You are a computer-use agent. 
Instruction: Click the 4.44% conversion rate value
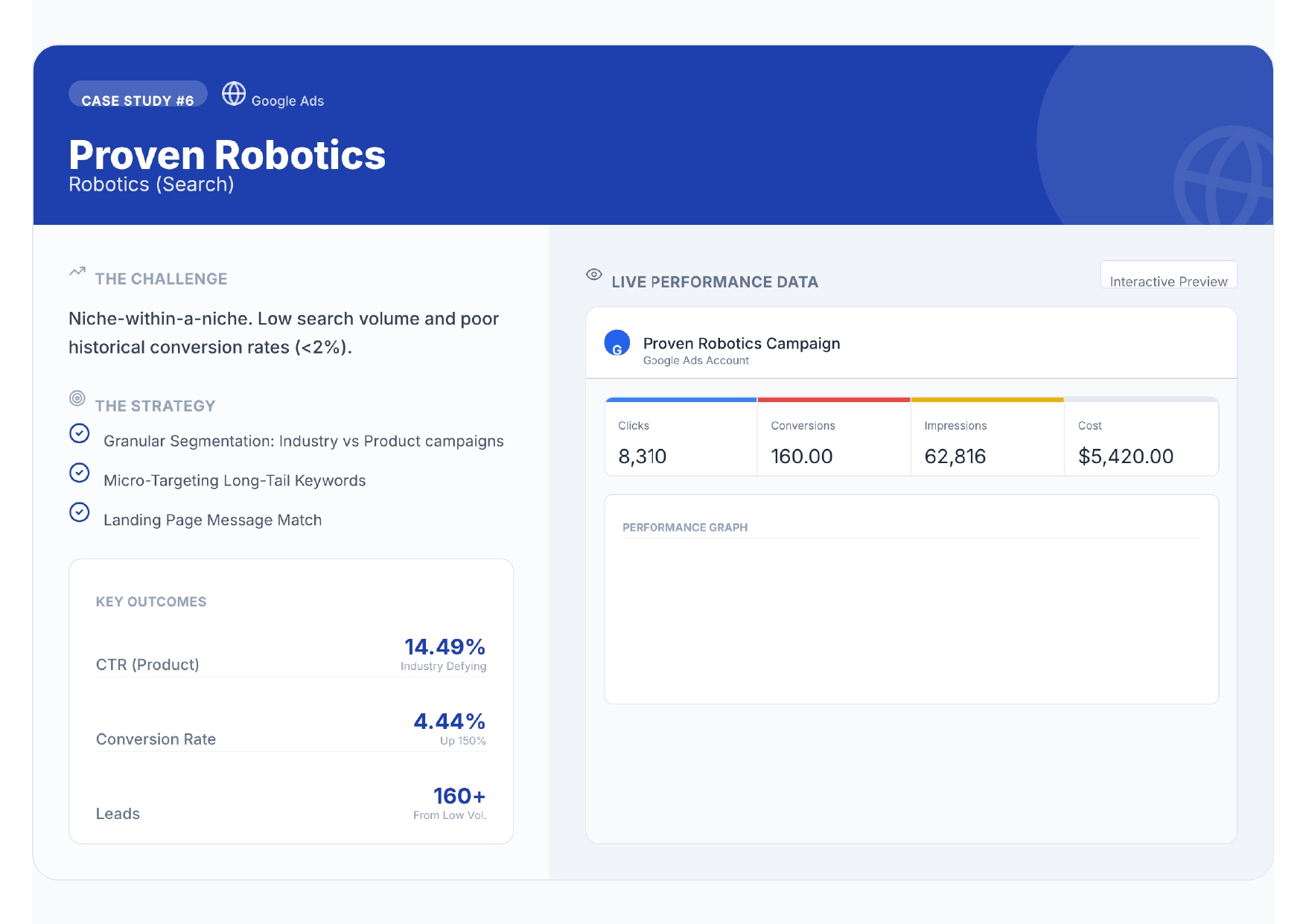coord(450,721)
